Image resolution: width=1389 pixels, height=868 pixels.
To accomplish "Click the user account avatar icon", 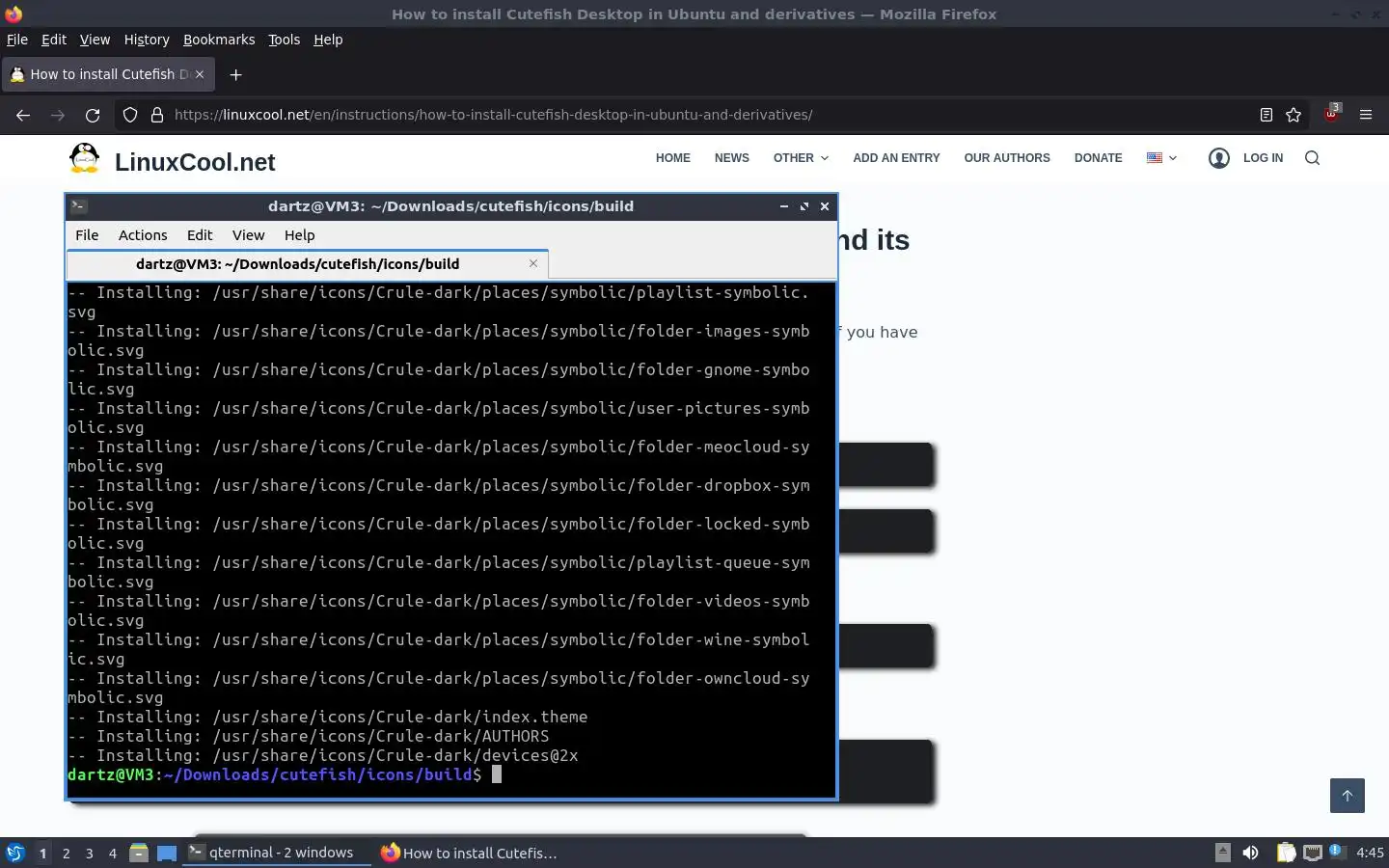I will (x=1219, y=158).
